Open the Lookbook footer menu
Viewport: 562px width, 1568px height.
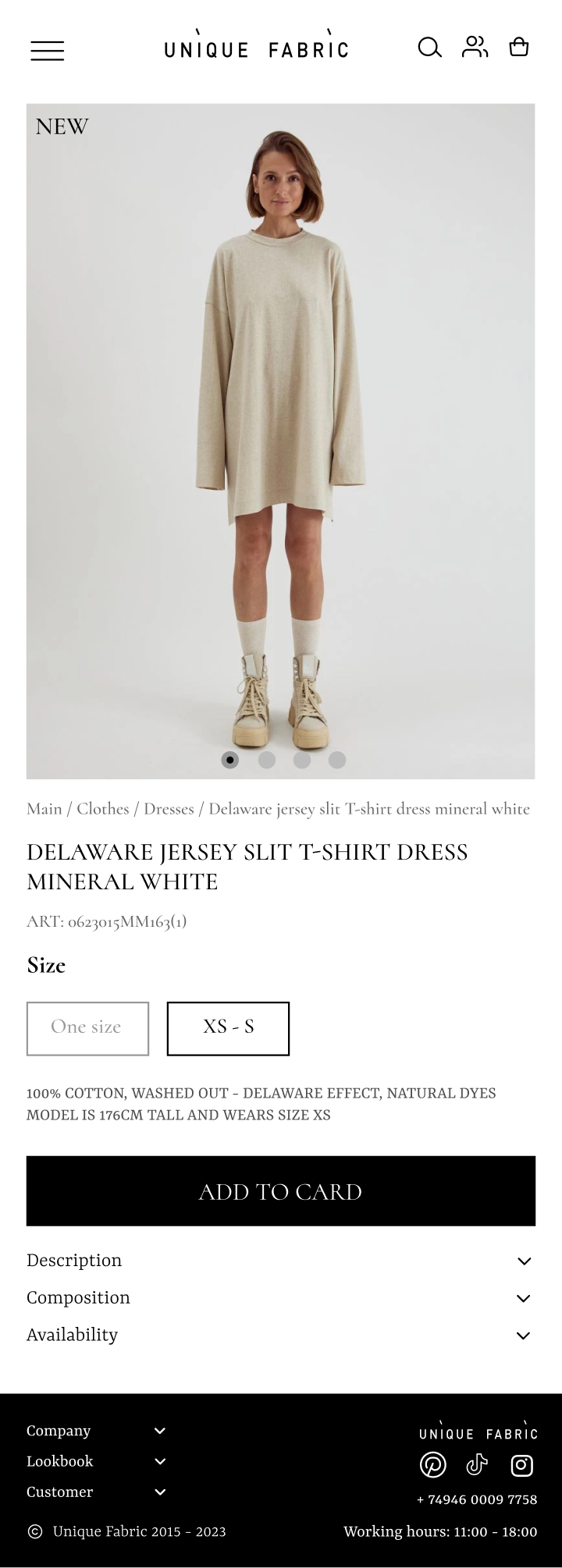pos(96,1461)
